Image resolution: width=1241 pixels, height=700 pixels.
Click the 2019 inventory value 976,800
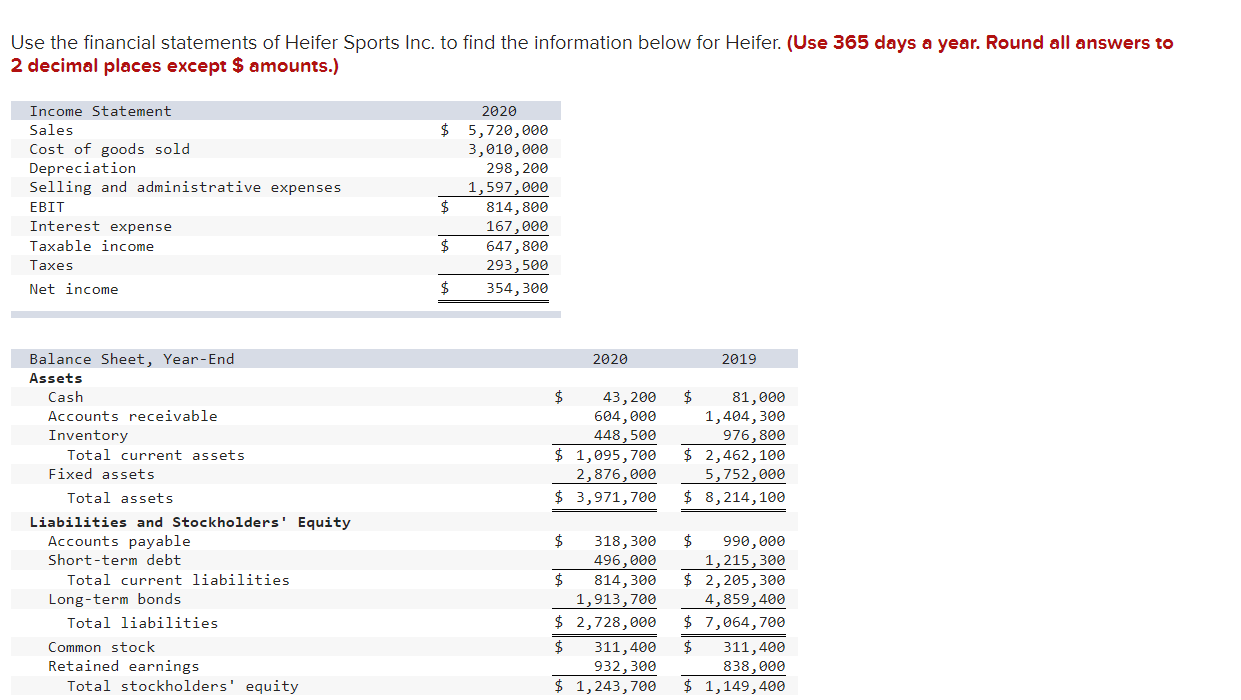coord(754,435)
